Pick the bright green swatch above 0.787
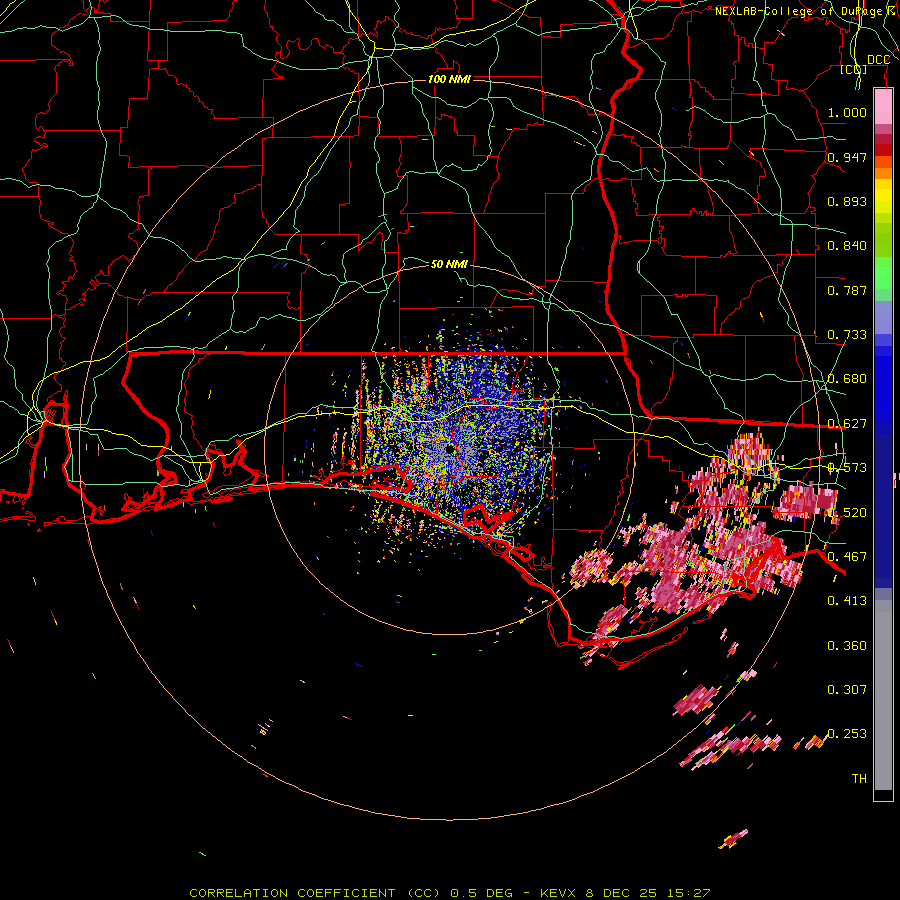The width and height of the screenshot is (900, 900). coord(883,273)
